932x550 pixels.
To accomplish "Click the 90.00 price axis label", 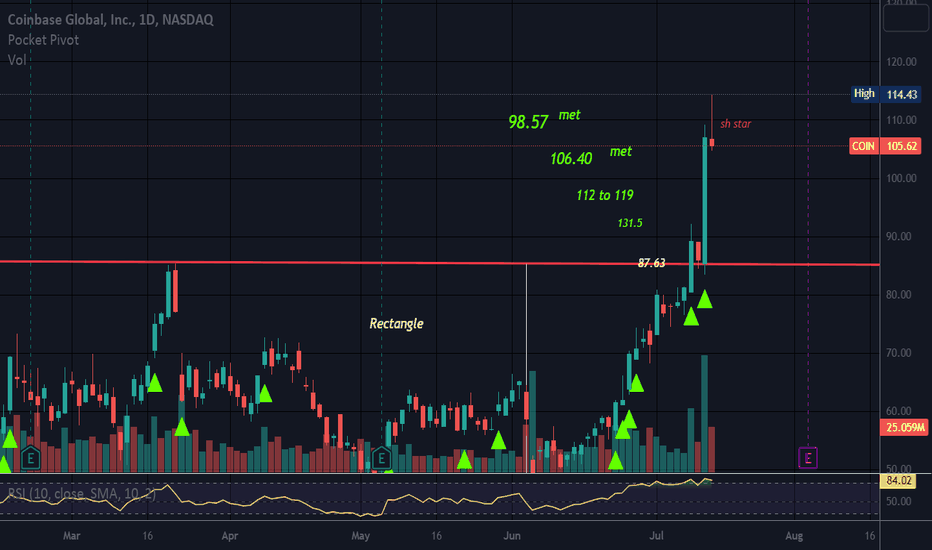I will click(898, 236).
